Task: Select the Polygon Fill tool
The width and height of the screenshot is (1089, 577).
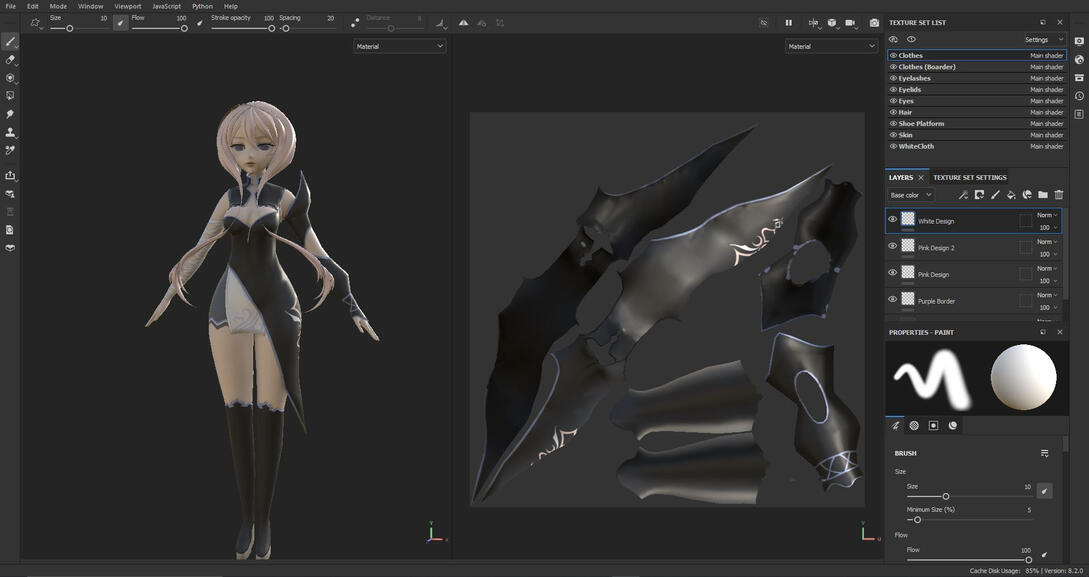Action: pyautogui.click(x=10, y=96)
